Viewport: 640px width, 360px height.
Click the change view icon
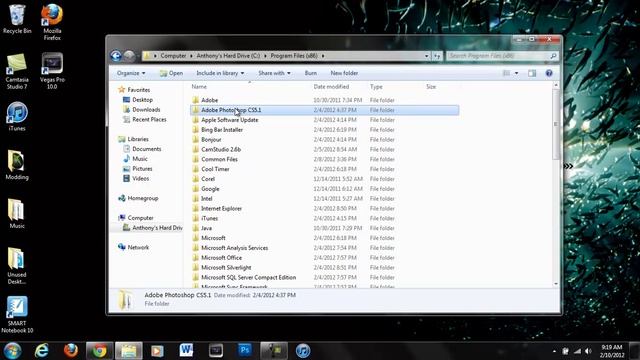coord(507,73)
